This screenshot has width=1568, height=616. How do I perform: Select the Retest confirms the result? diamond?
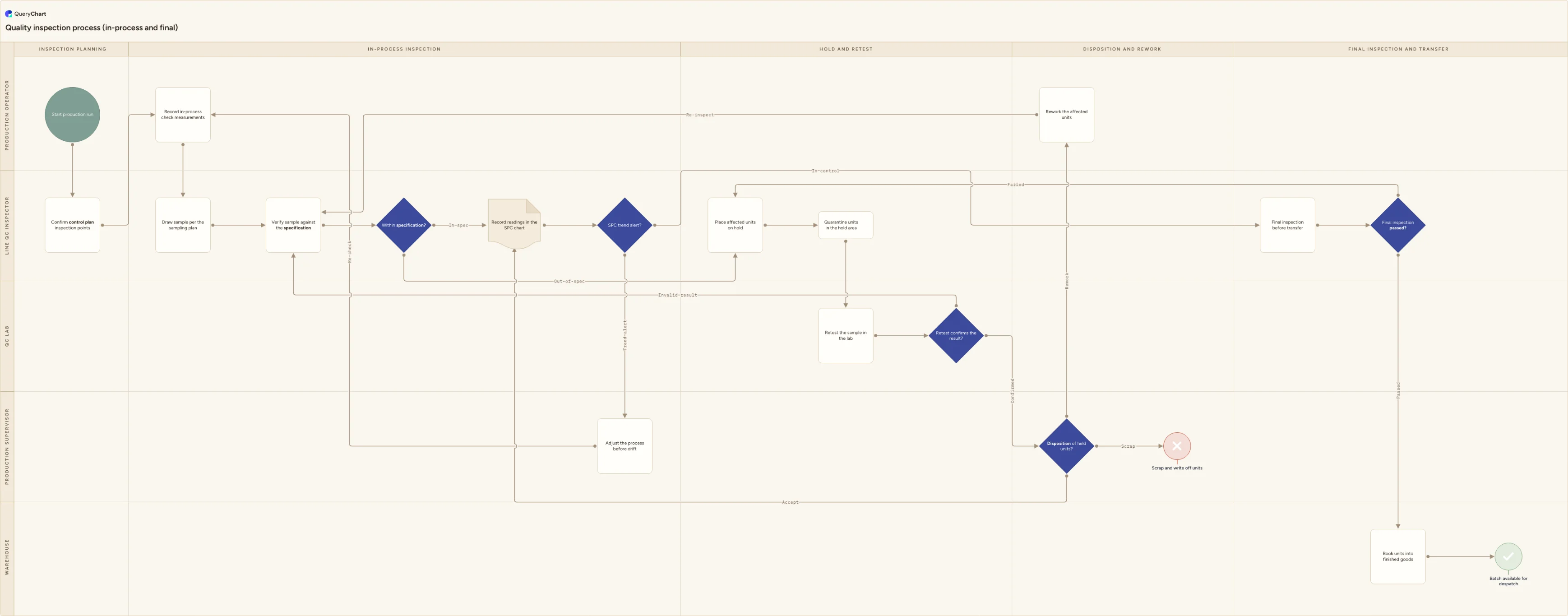pos(956,335)
